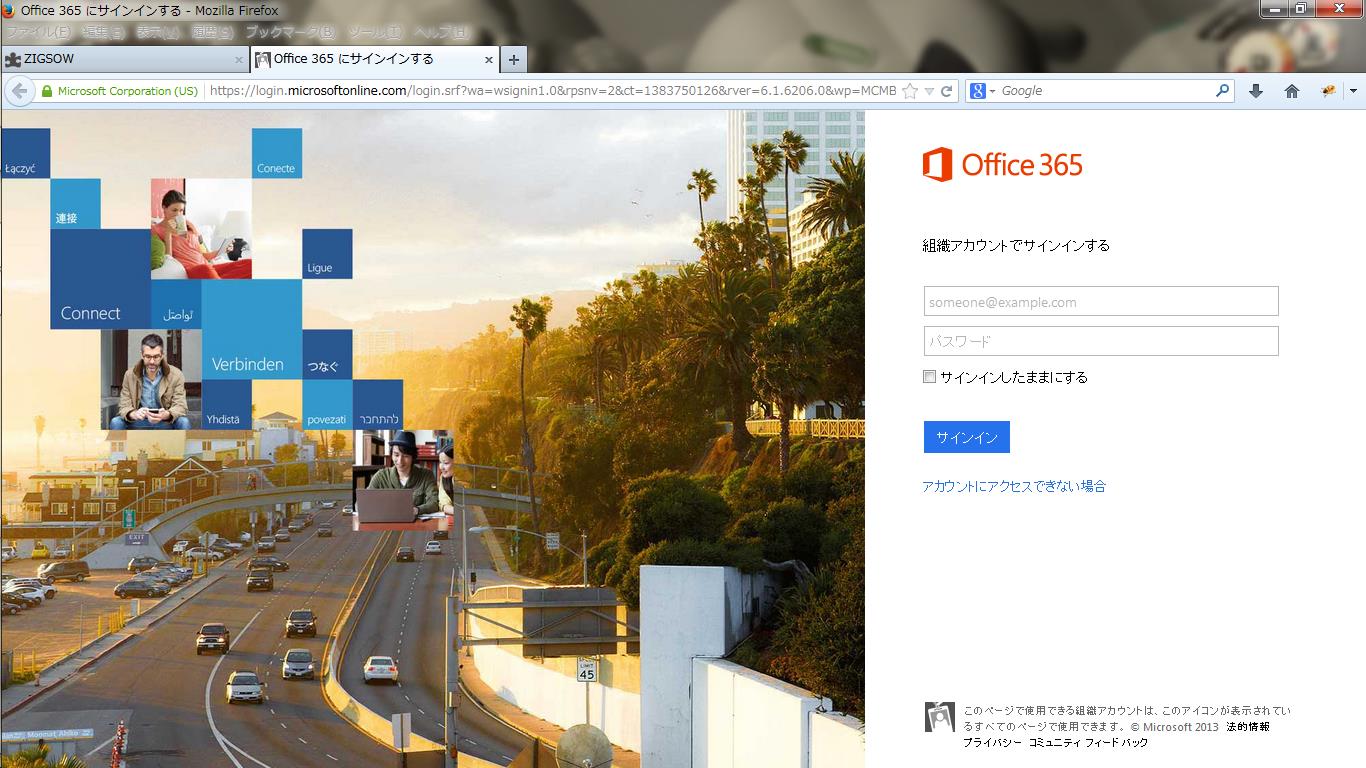Image resolution: width=1366 pixels, height=768 pixels.
Task: Minimize the Firefox window
Action: click(1274, 9)
